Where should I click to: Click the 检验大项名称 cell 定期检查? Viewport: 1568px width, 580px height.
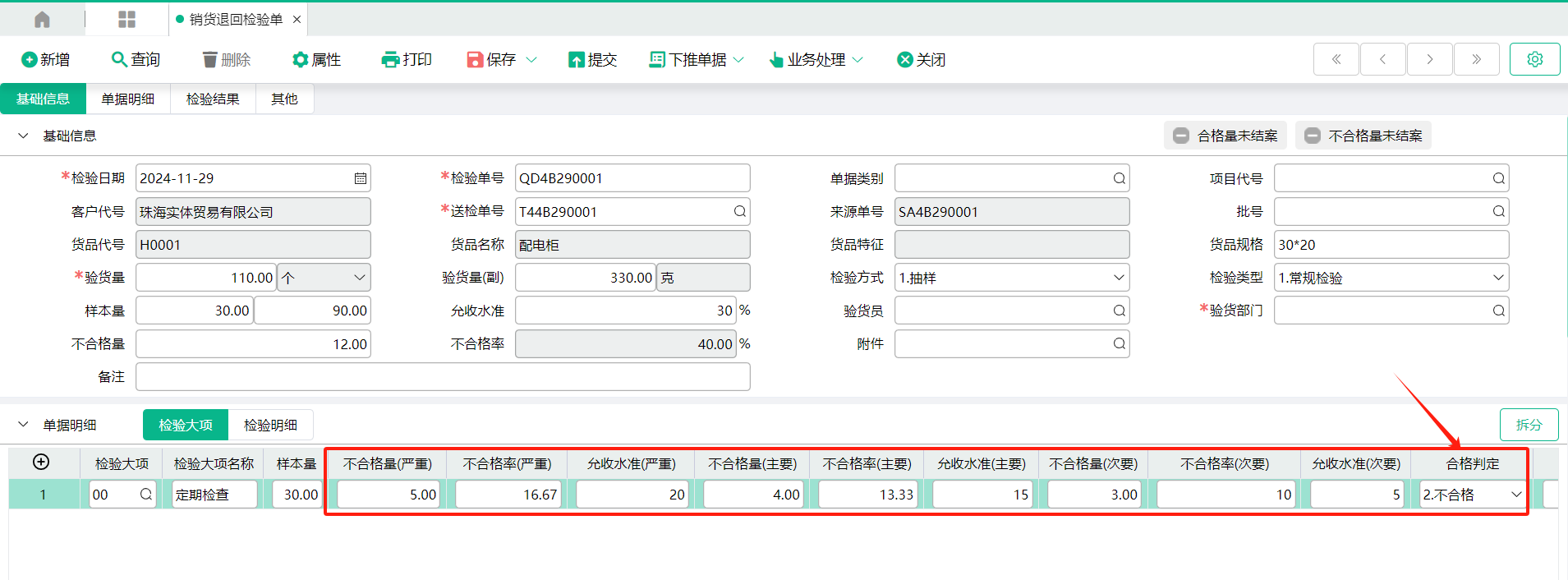pyautogui.click(x=214, y=495)
